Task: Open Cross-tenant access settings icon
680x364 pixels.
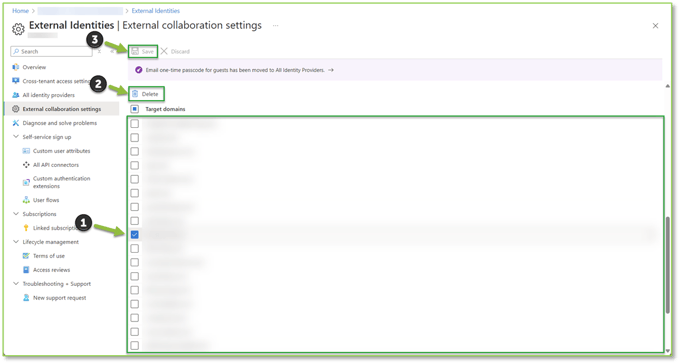Action: 16,81
